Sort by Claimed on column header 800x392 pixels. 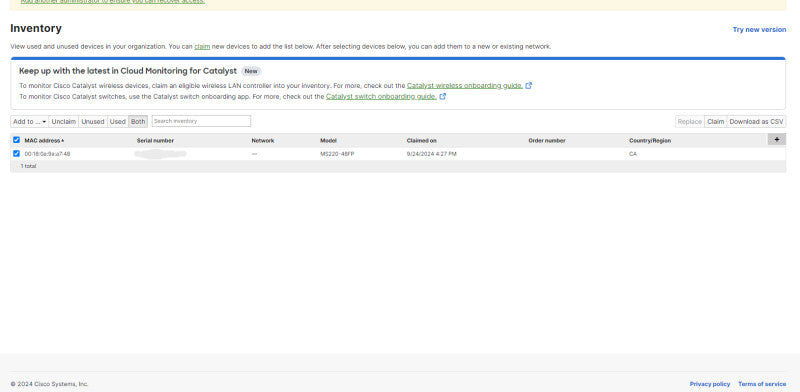click(421, 140)
